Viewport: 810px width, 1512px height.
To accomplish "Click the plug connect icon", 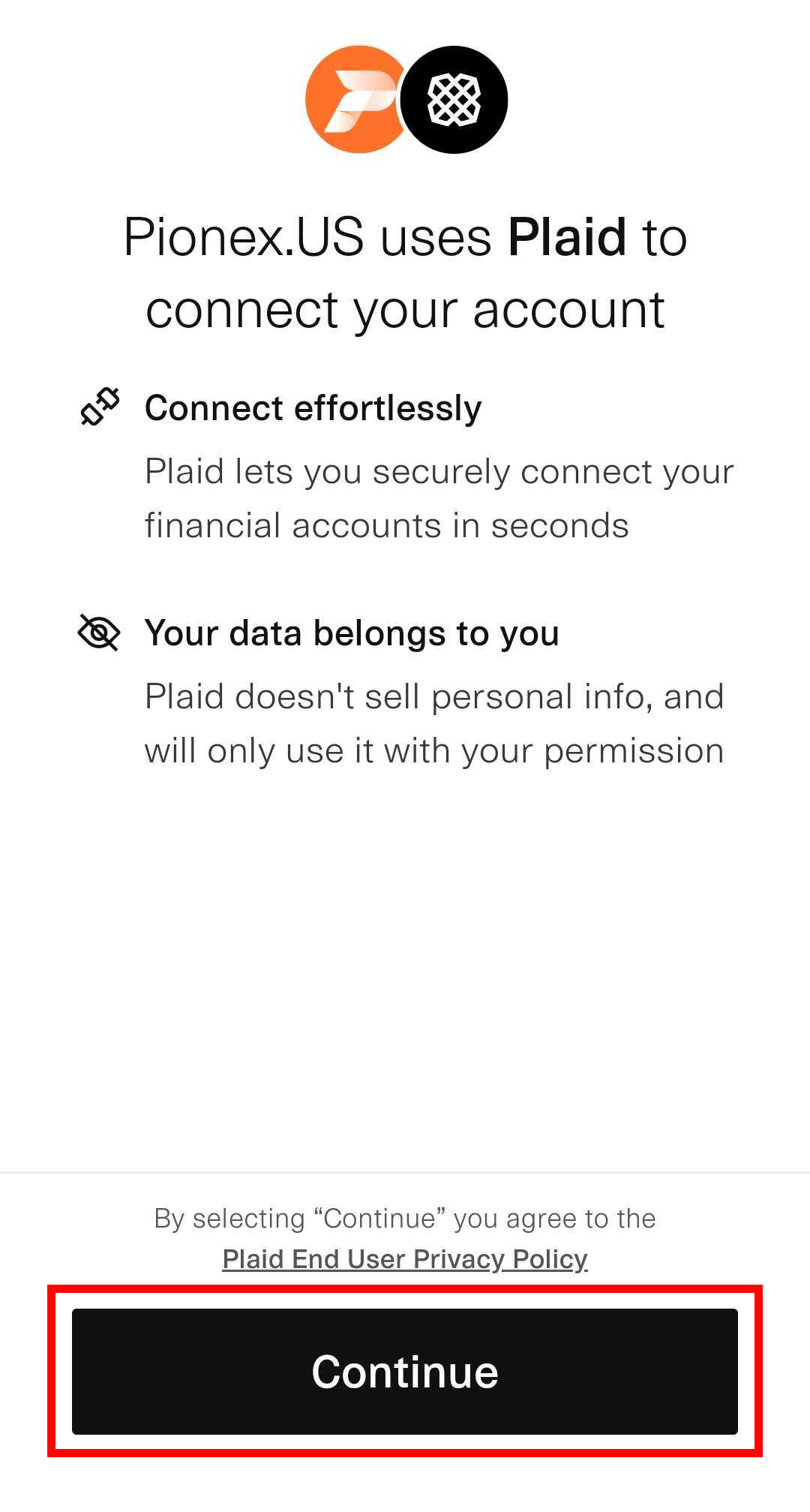I will click(x=100, y=407).
